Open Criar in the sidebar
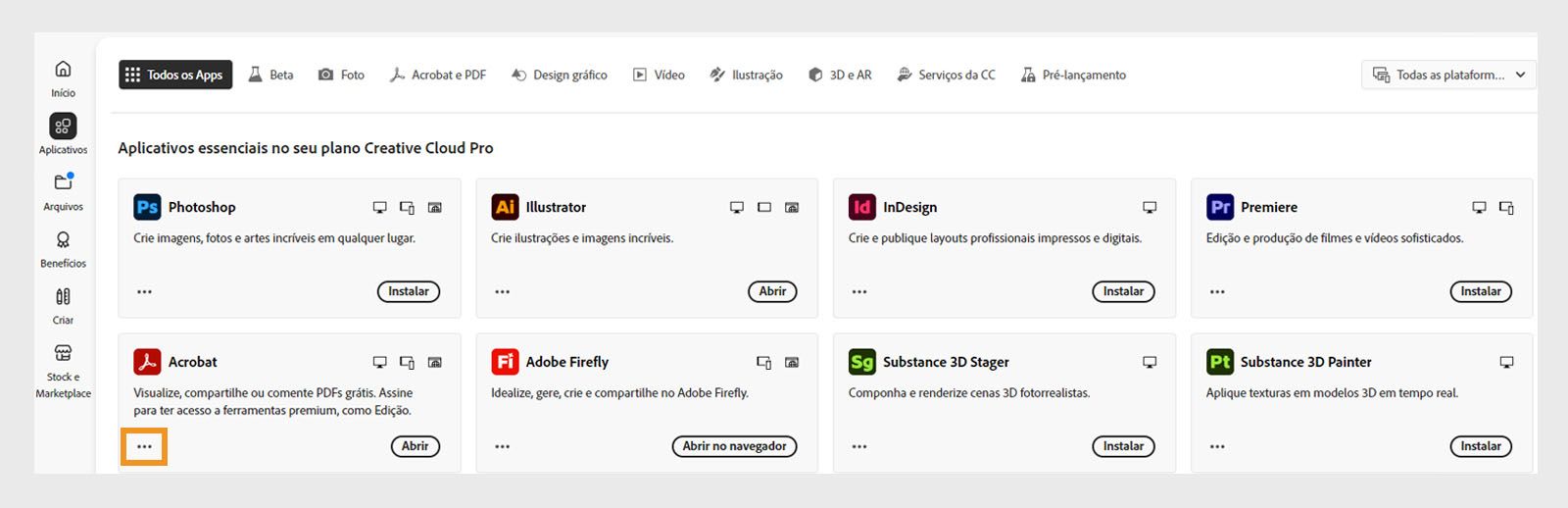Screen dimensions: 1568x508 coord(63,306)
